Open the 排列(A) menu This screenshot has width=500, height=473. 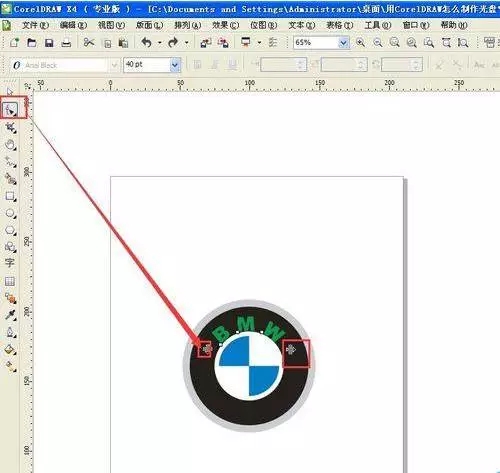(188, 25)
